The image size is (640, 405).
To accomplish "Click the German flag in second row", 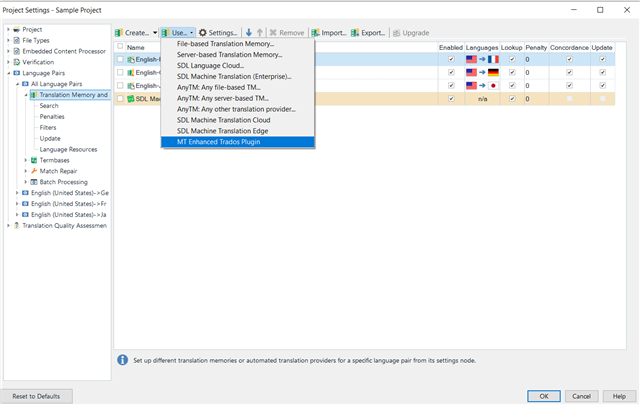I will (x=493, y=72).
